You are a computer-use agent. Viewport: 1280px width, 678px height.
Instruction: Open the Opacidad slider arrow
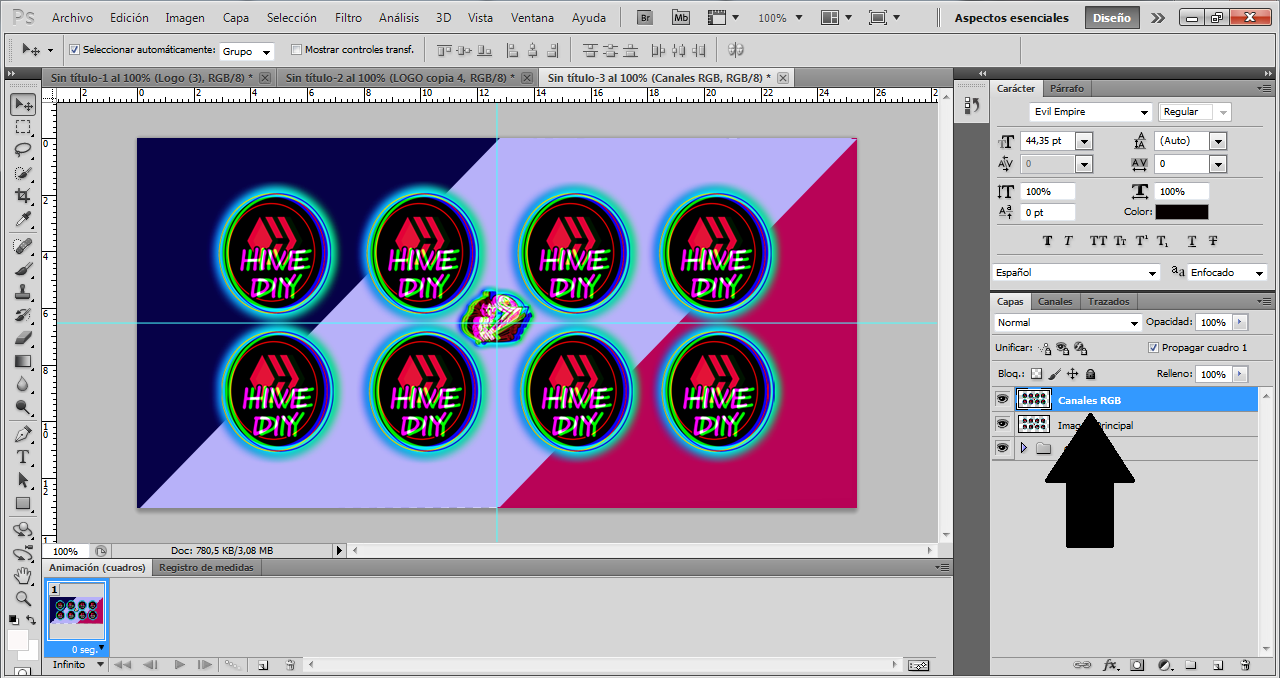1240,322
